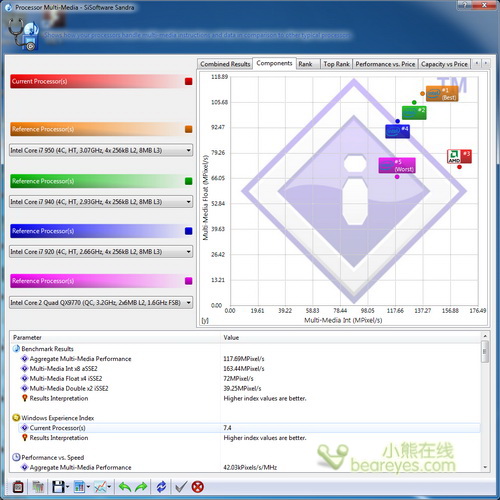Switch to the Combined Results tab
Screen dimensions: 500x500
[x=225, y=64]
